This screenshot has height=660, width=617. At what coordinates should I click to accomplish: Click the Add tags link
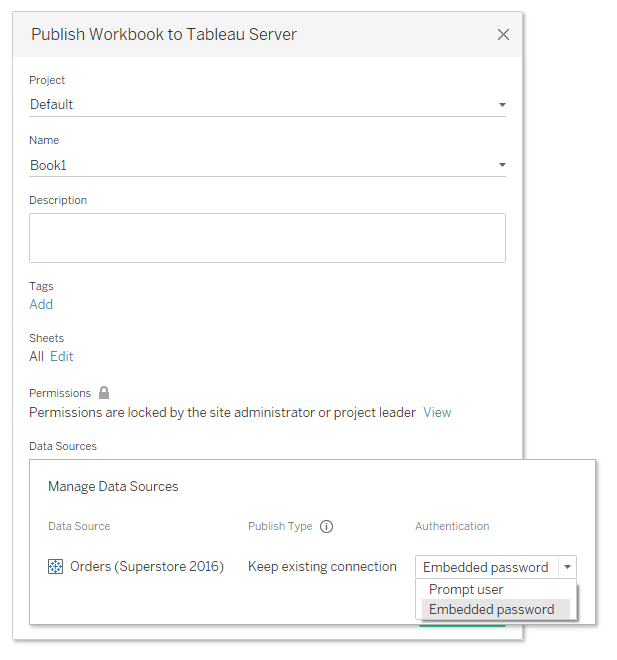point(41,304)
